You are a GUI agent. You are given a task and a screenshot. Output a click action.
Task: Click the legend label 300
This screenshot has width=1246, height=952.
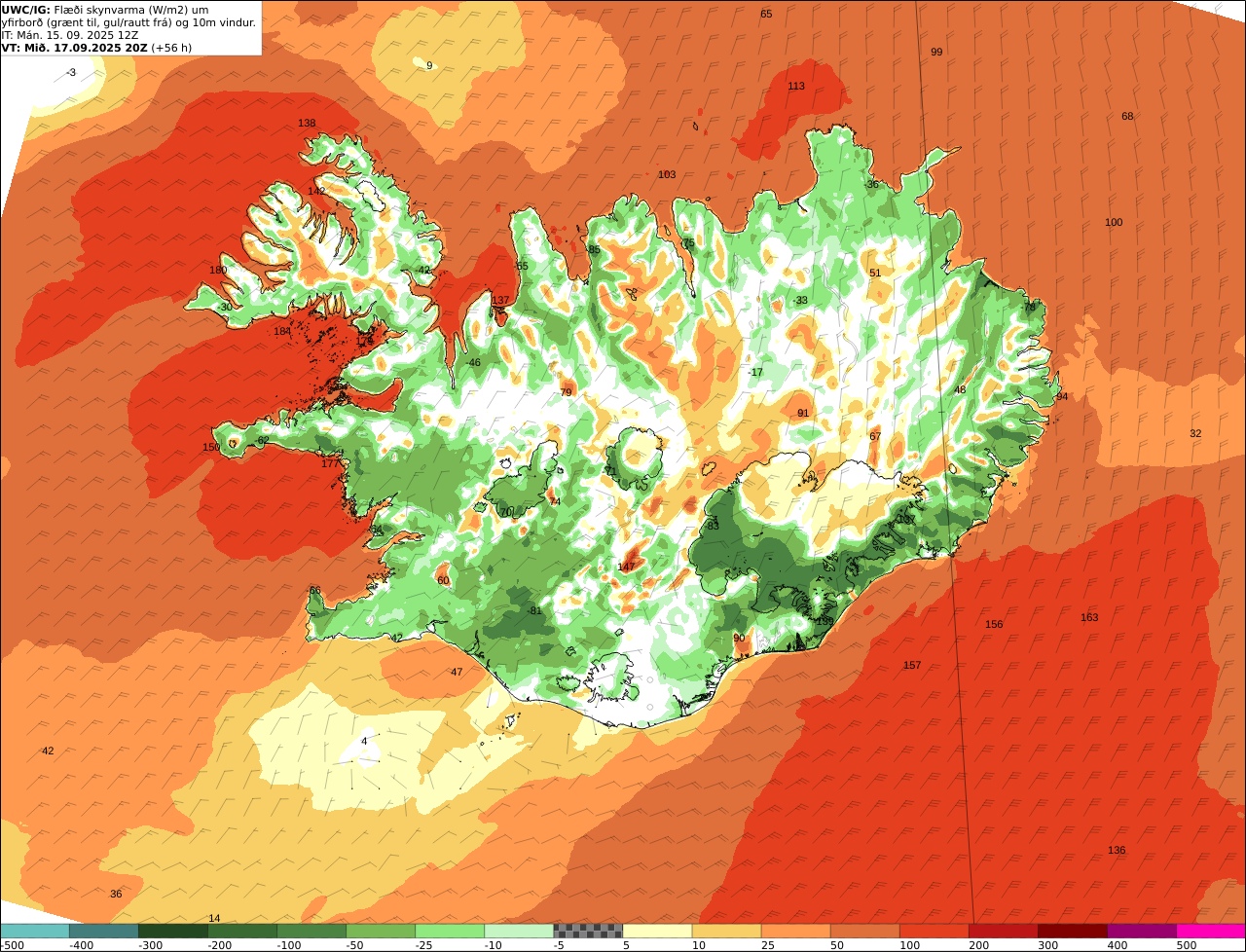point(1048,944)
